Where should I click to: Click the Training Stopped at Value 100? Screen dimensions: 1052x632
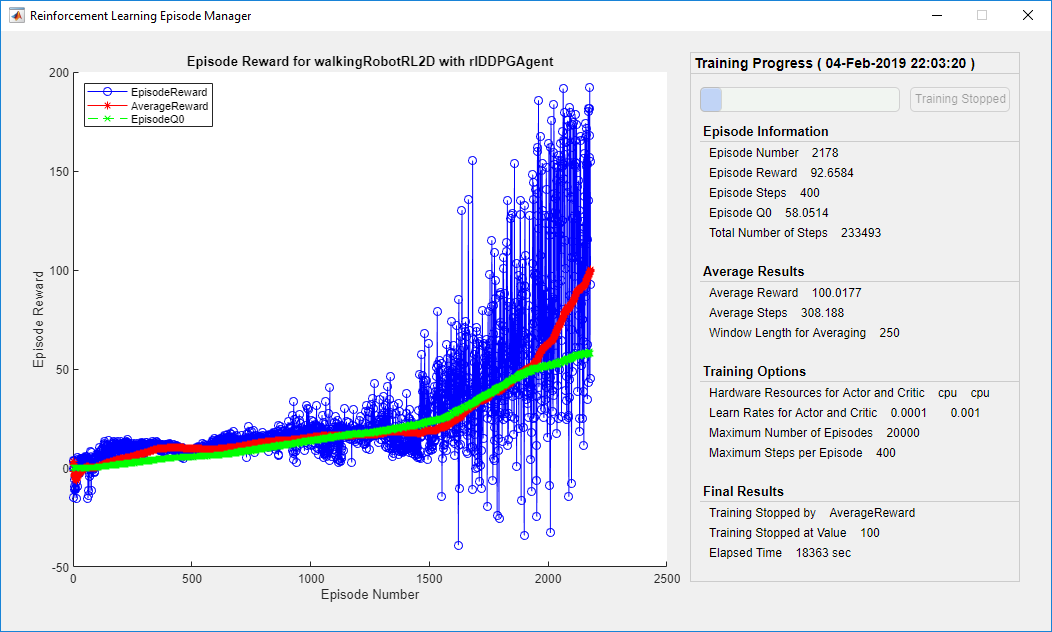(870, 533)
